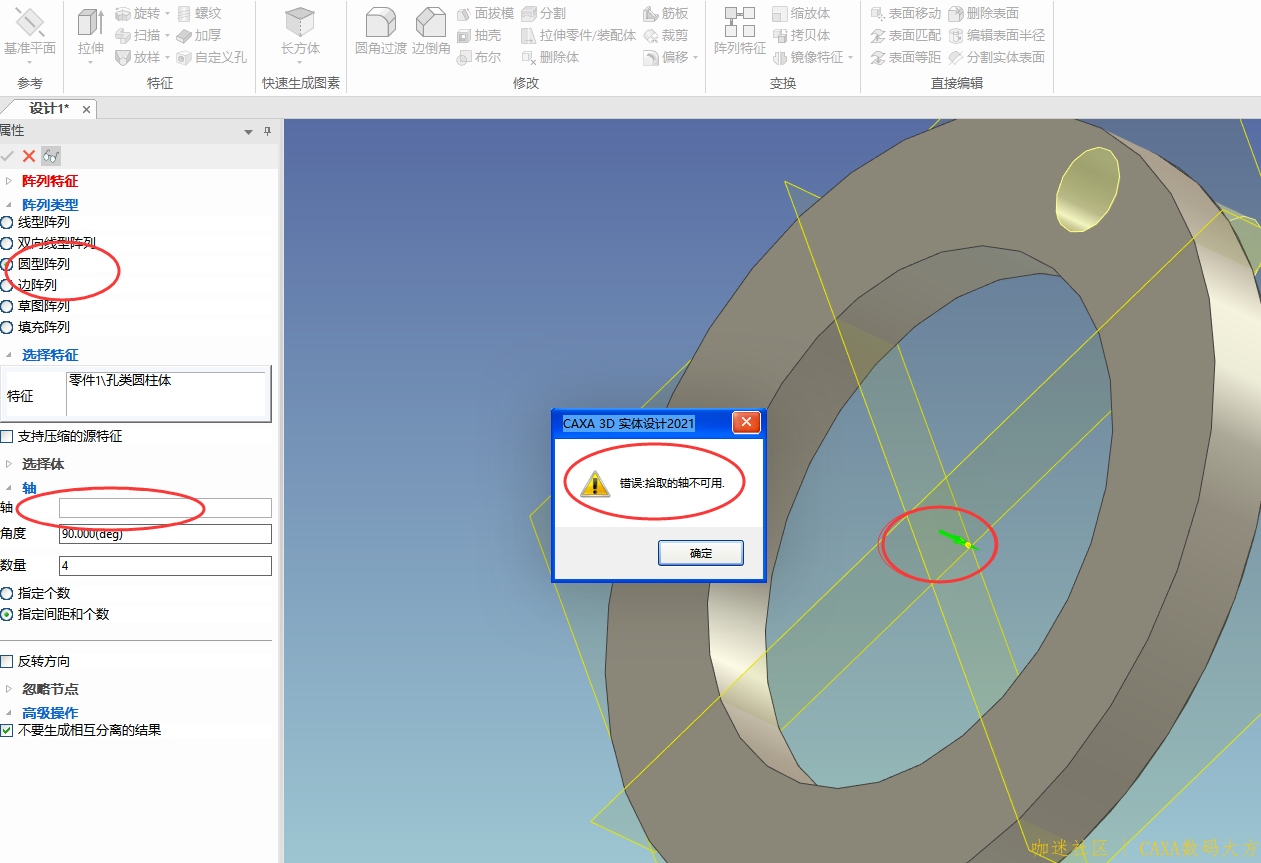Pin the 属性 panel
The height and width of the screenshot is (863, 1261).
267,132
